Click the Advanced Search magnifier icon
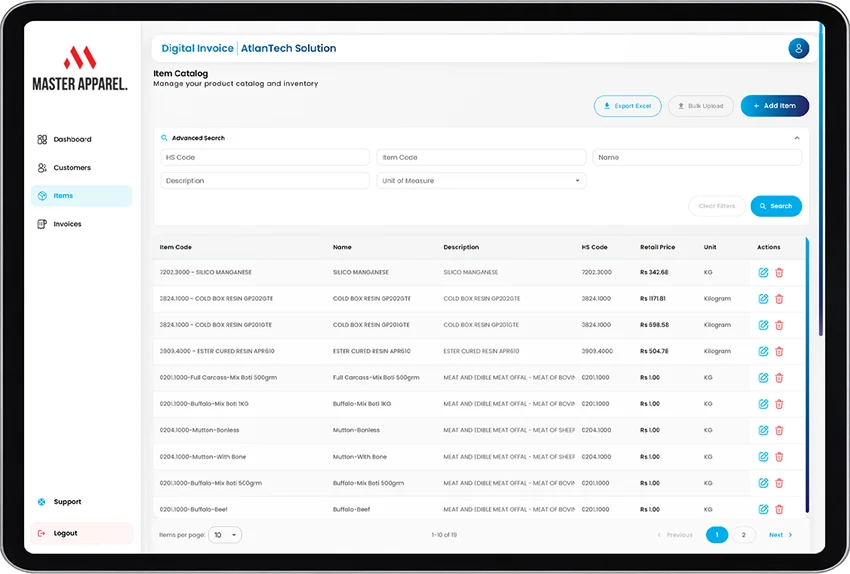850x574 pixels. [x=164, y=138]
